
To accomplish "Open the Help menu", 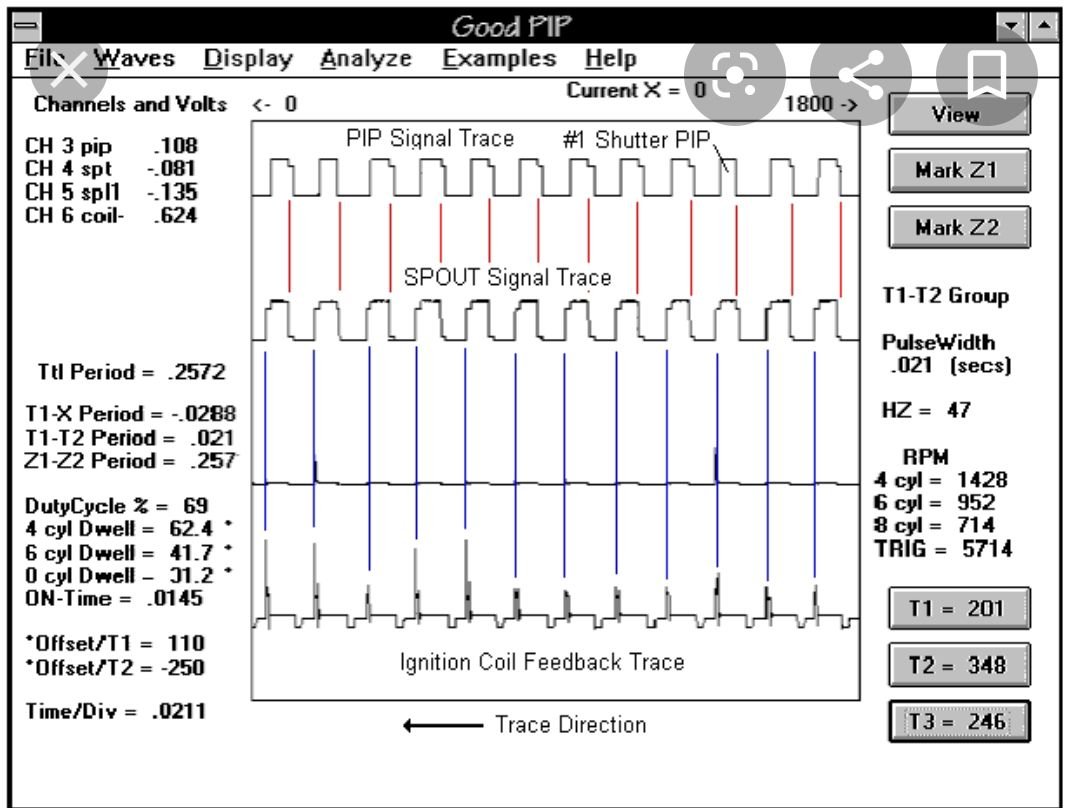I will (614, 59).
